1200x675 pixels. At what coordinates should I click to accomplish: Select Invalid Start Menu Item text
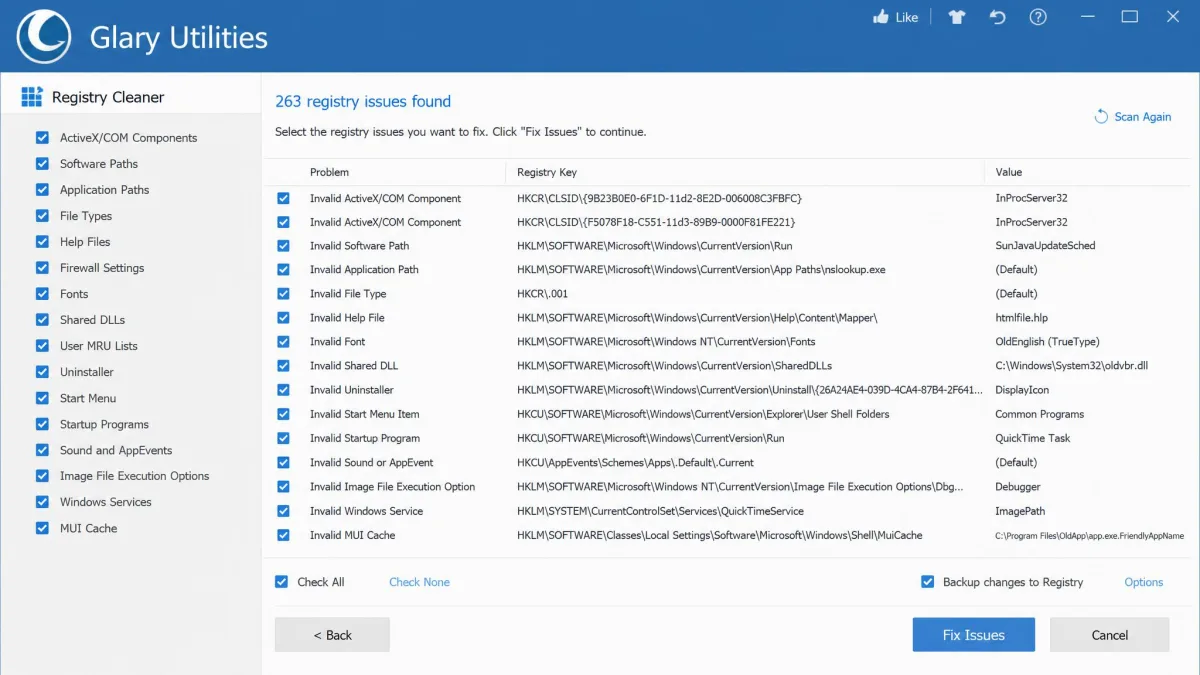365,414
